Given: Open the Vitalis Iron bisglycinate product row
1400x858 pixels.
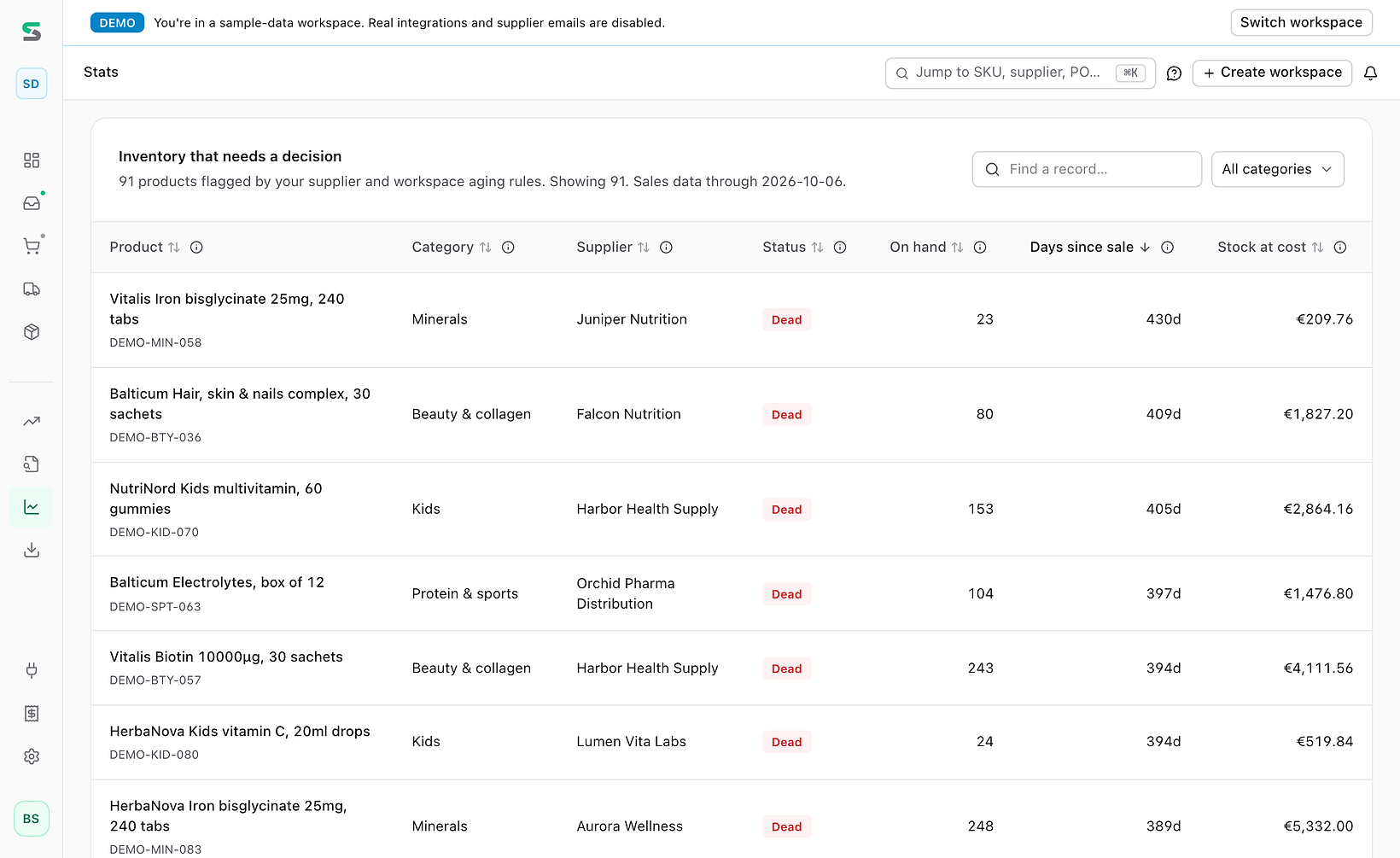Looking at the screenshot, I should click(x=732, y=320).
